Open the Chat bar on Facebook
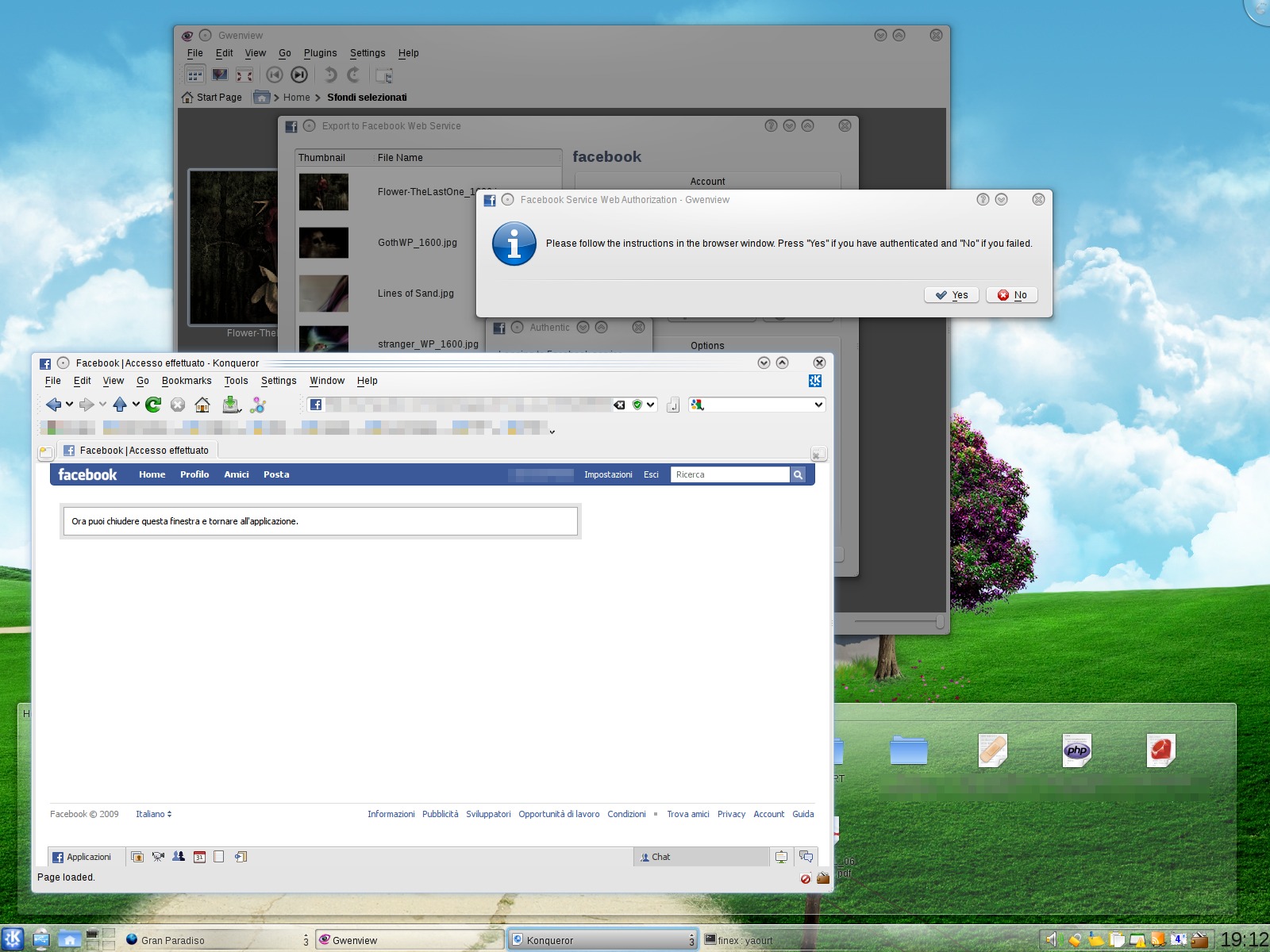 click(x=702, y=857)
